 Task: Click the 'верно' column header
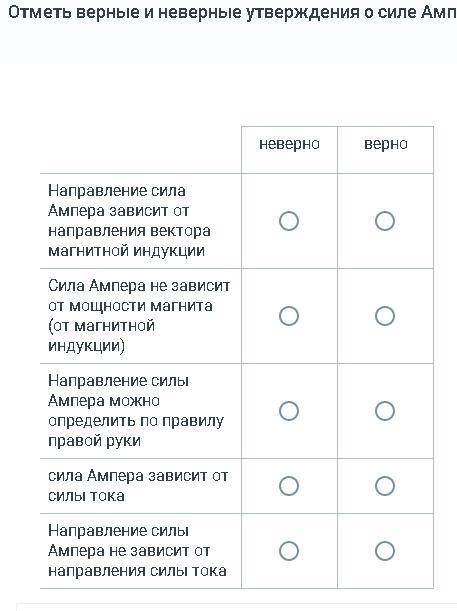(x=385, y=144)
